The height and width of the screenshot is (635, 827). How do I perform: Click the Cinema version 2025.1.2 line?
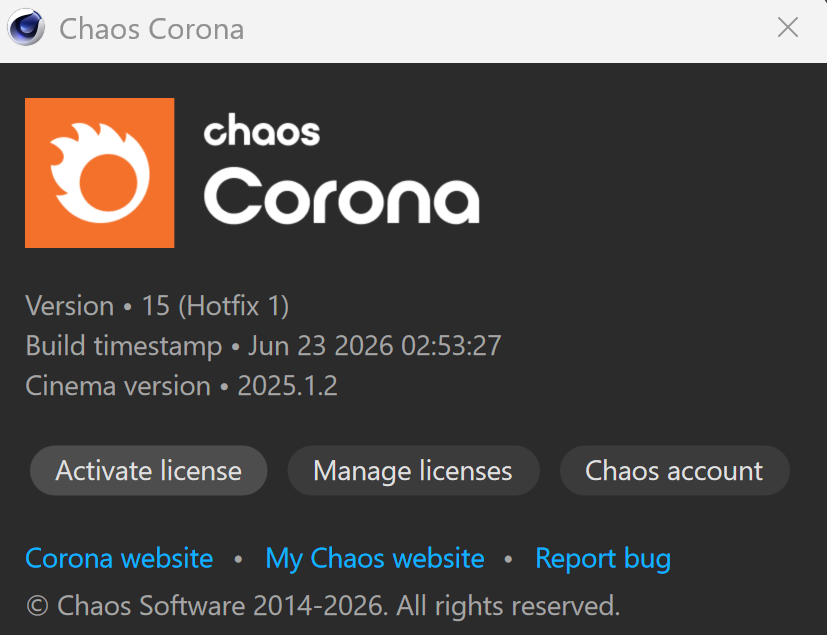181,386
